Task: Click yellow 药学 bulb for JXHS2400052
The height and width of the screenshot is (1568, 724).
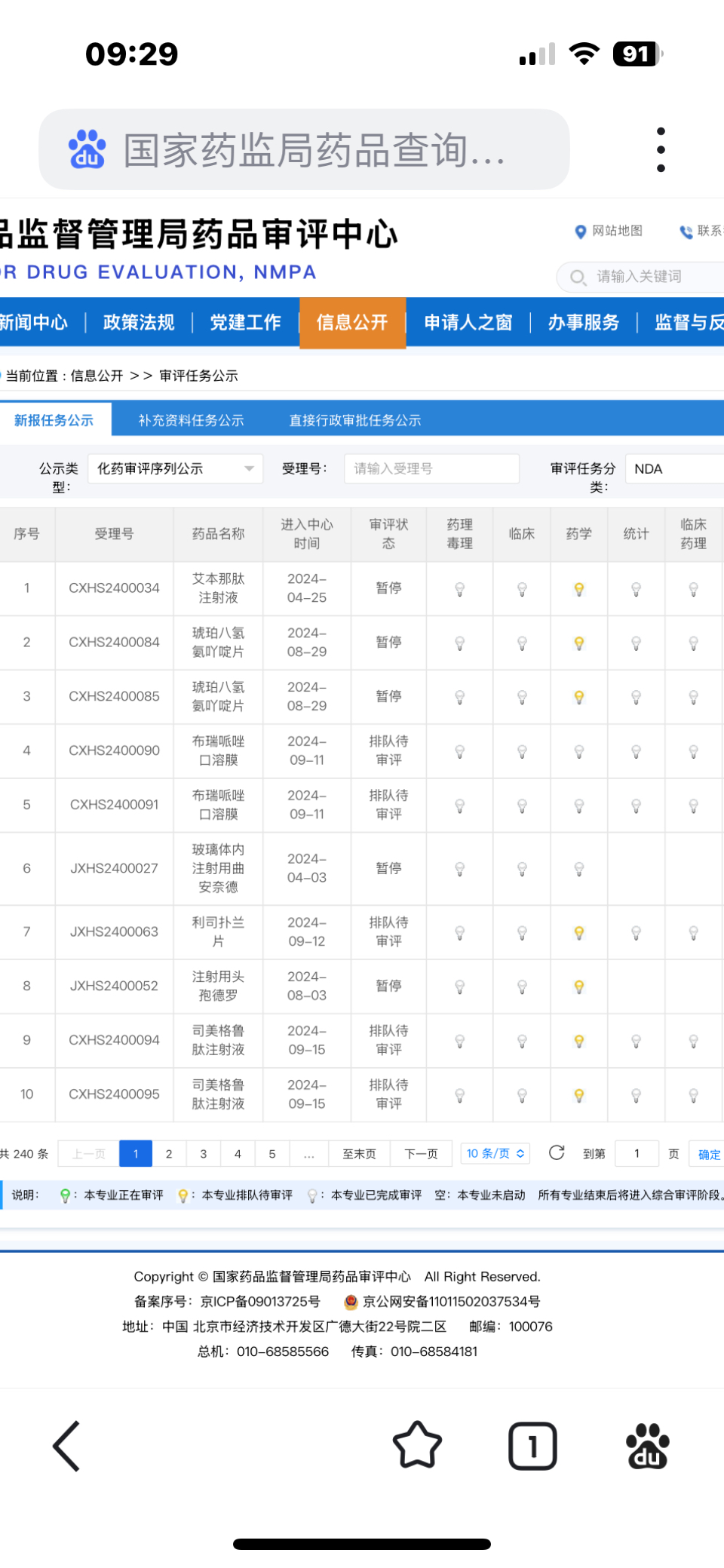Action: [x=579, y=987]
